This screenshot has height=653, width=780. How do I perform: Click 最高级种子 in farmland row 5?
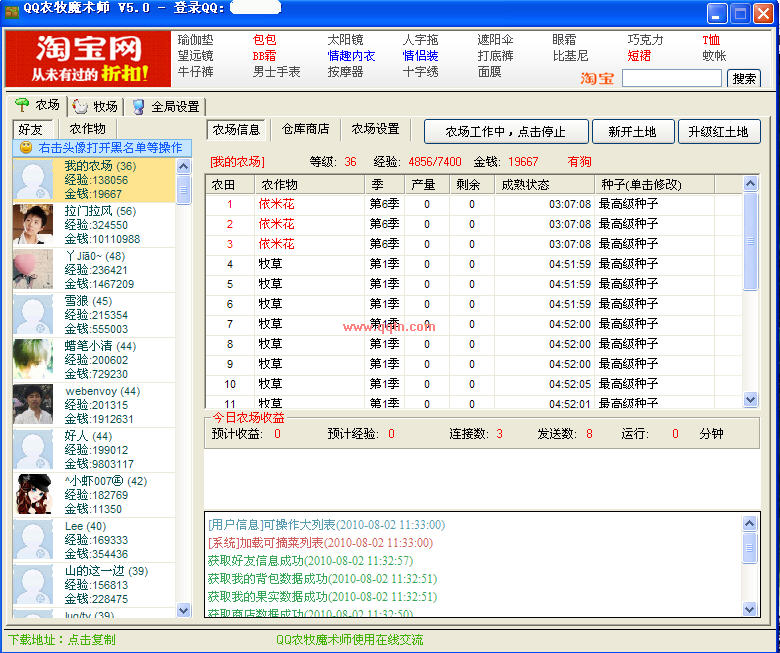pos(628,284)
